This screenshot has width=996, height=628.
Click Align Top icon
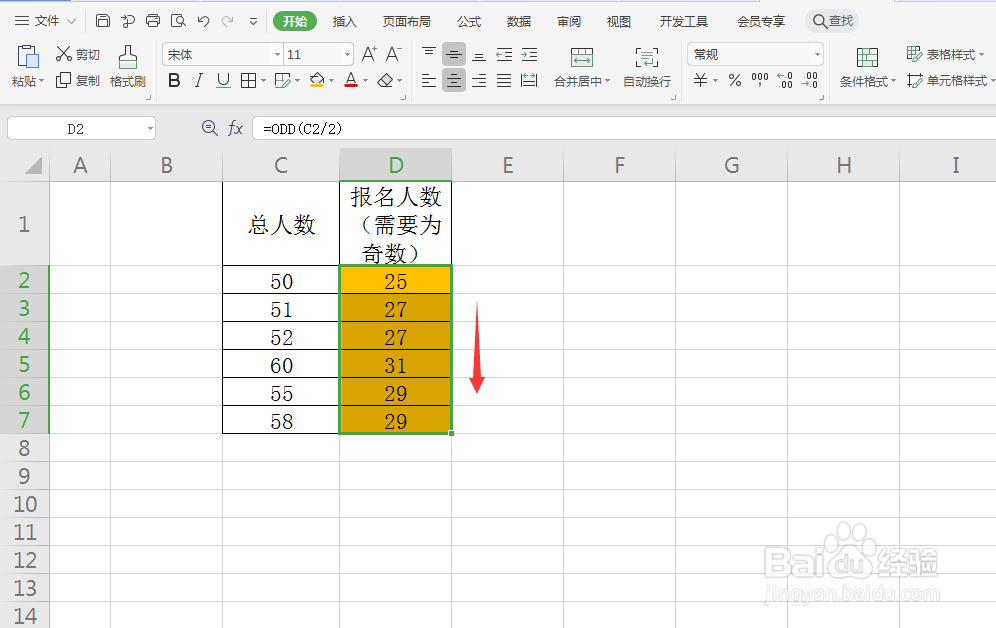click(429, 54)
